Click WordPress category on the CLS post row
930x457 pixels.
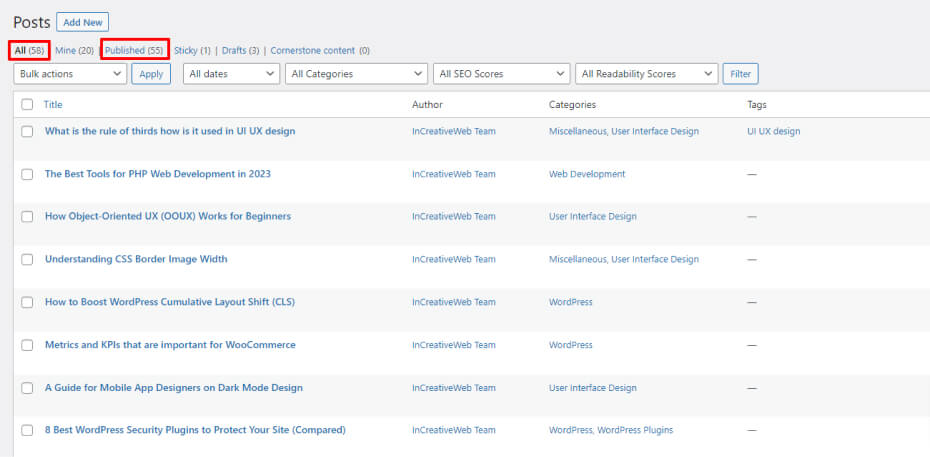pos(571,302)
